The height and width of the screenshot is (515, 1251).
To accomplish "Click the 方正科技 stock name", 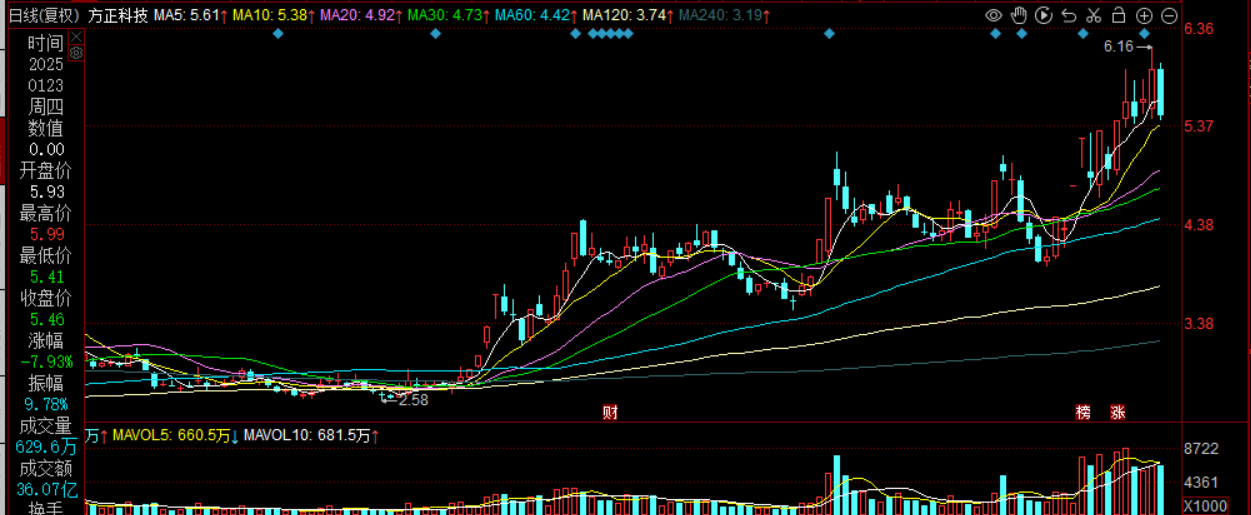I will pos(117,15).
